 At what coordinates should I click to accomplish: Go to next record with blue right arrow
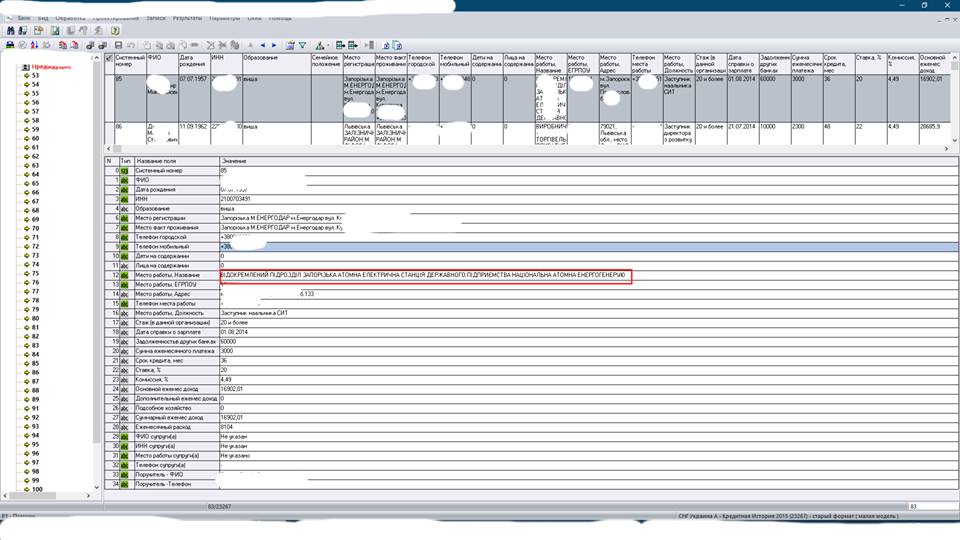[x=275, y=45]
